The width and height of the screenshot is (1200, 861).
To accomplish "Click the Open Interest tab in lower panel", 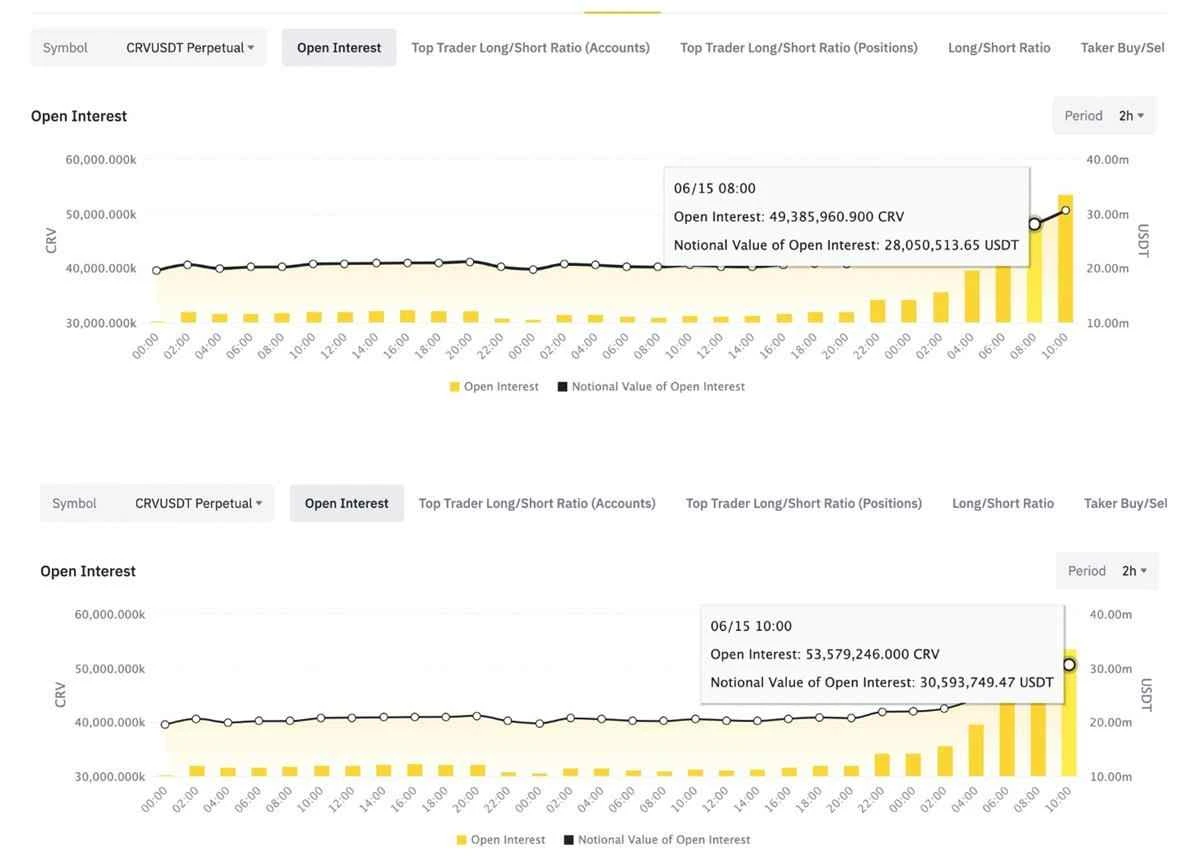I will (346, 503).
